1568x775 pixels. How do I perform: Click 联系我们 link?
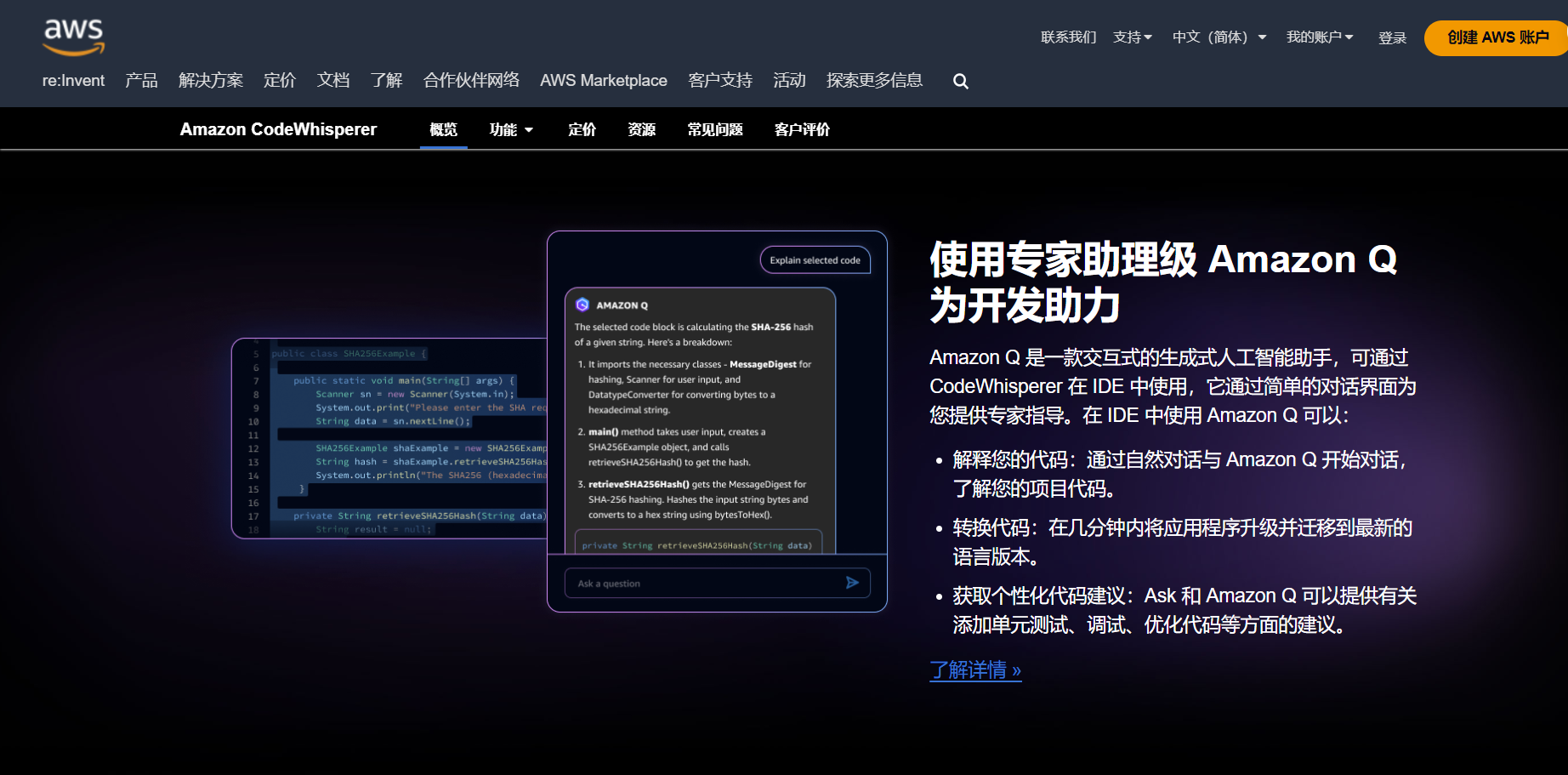[x=1069, y=37]
